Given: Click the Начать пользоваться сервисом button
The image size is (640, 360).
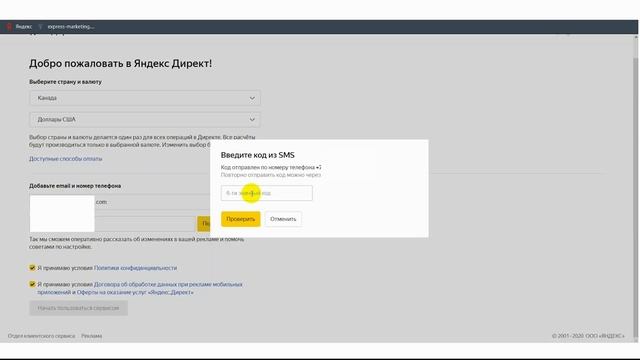Looking at the screenshot, I should [x=78, y=308].
